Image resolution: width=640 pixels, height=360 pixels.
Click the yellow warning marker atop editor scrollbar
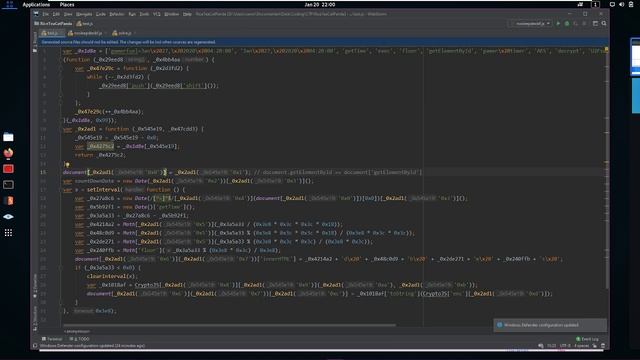point(606,50)
